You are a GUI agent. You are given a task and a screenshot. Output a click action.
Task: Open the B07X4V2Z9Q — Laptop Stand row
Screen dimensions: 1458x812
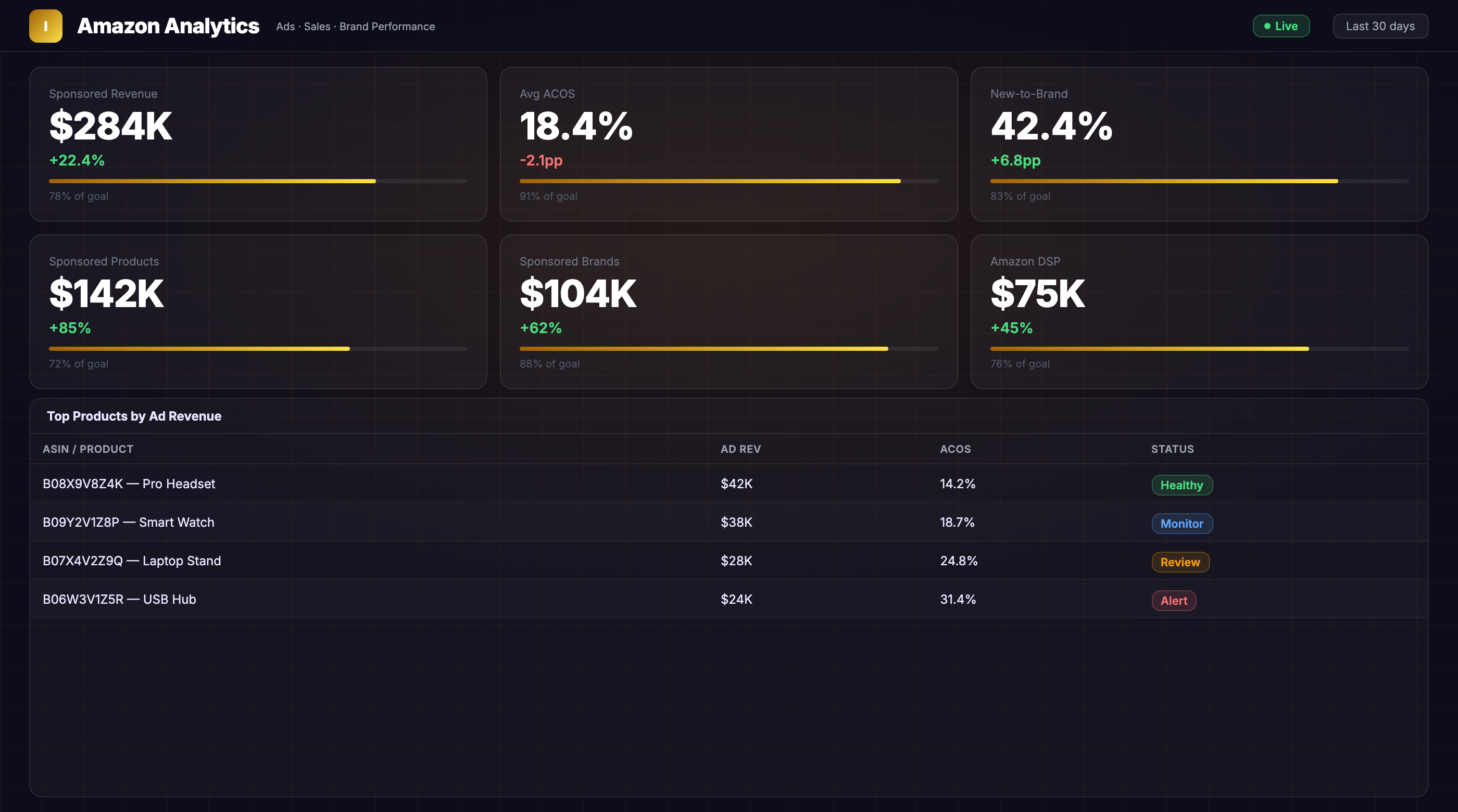pos(728,561)
